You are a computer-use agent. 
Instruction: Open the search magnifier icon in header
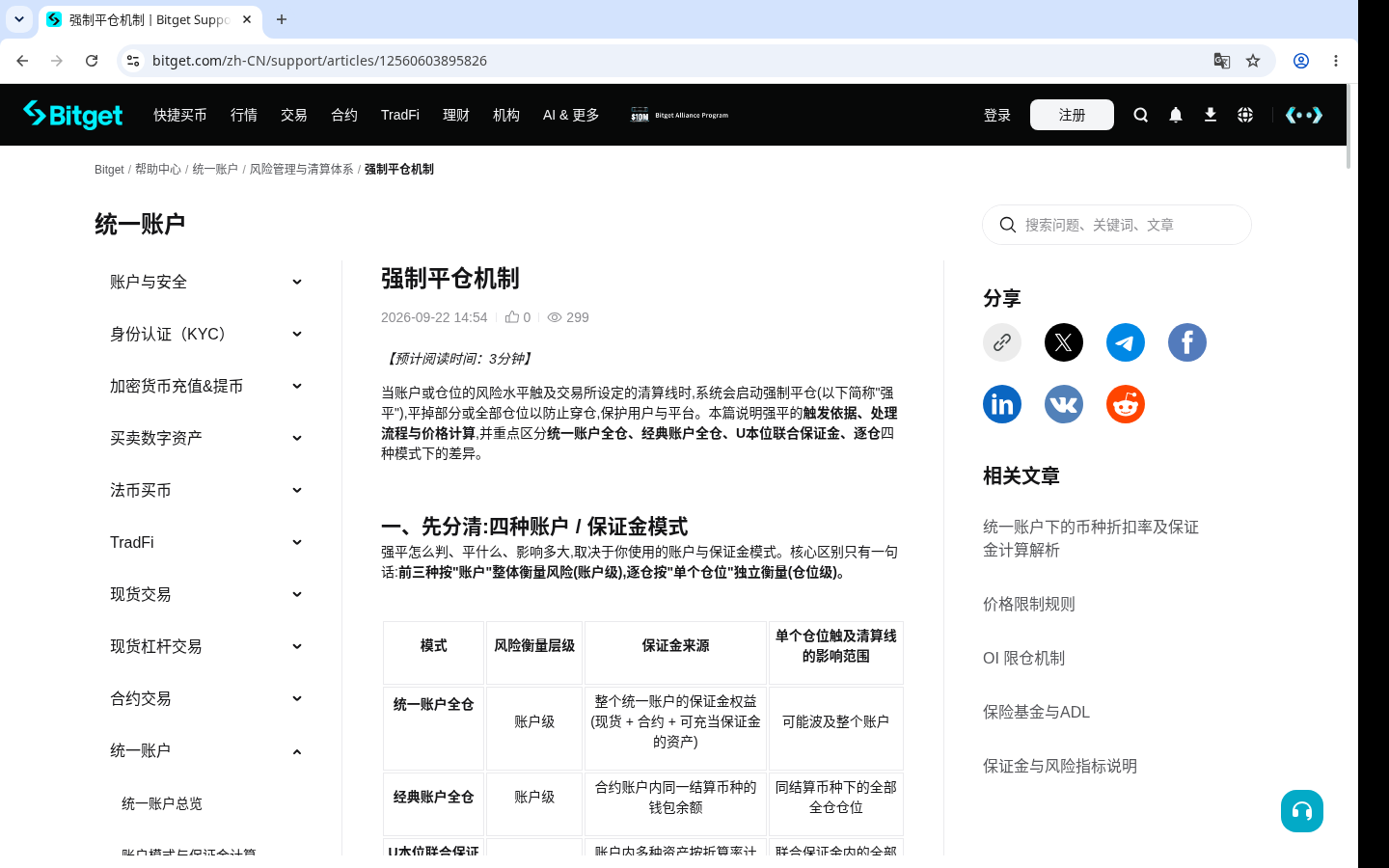coord(1141,115)
